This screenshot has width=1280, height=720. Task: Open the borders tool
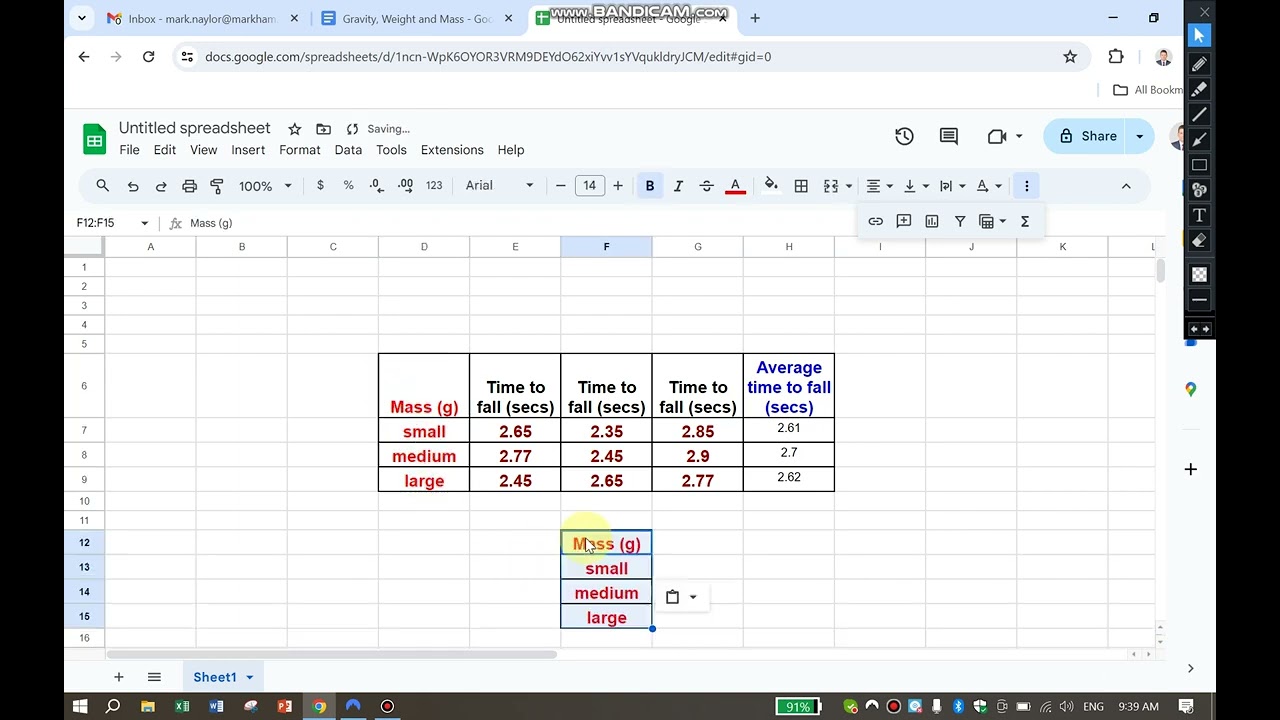801,186
